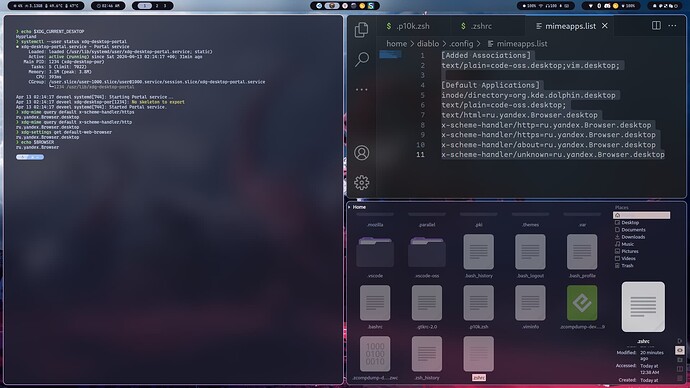Select the .viminfo file icon

(x=530, y=303)
